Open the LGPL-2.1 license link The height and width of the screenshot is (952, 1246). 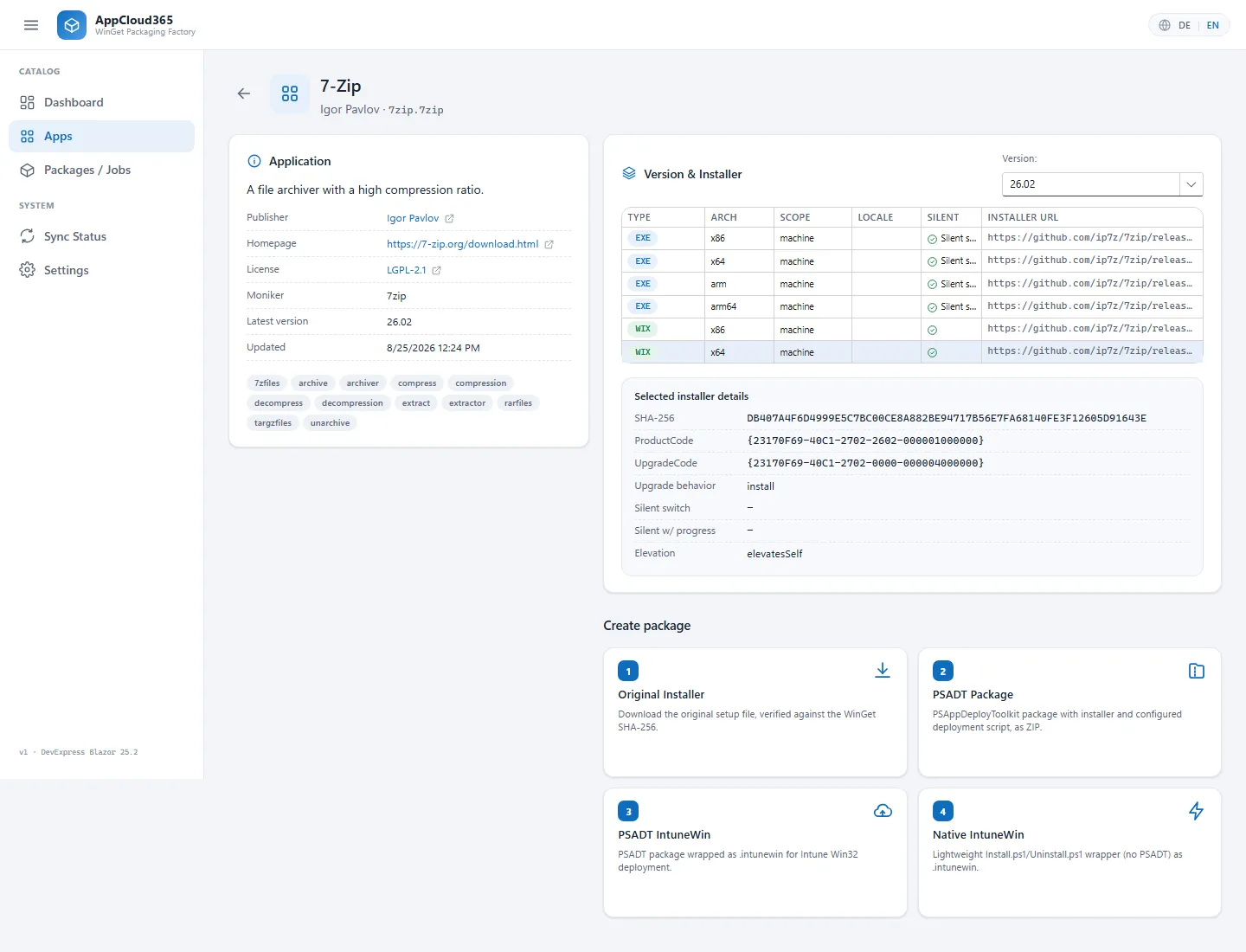[x=407, y=270]
